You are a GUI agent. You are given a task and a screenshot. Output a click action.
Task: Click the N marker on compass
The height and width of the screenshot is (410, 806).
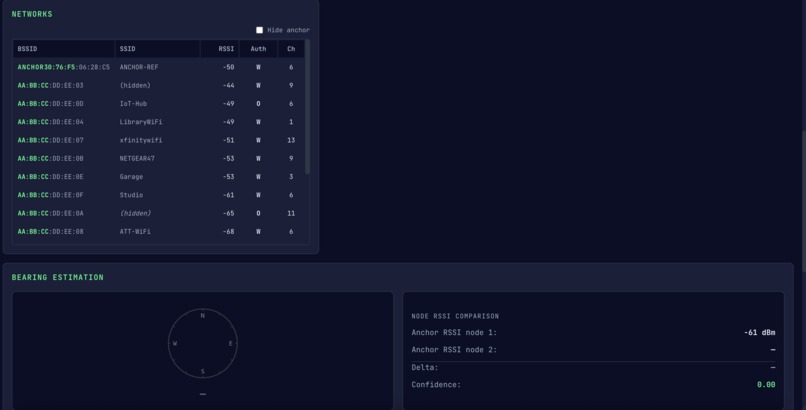pyautogui.click(x=203, y=315)
